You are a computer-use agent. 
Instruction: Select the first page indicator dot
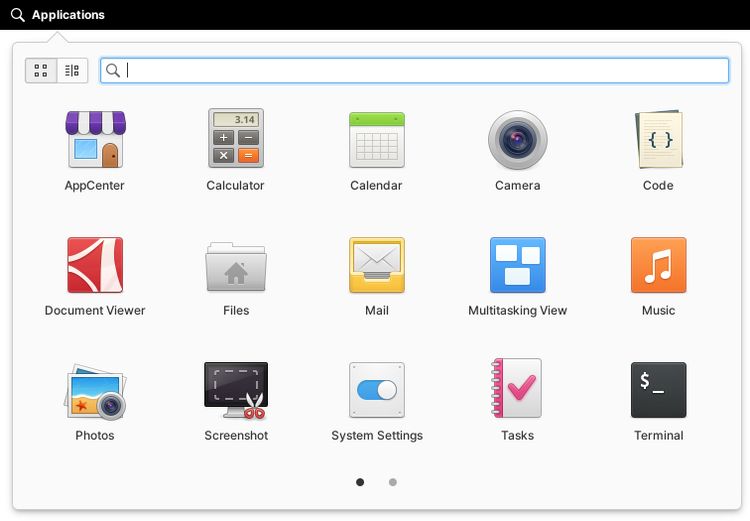pos(360,482)
